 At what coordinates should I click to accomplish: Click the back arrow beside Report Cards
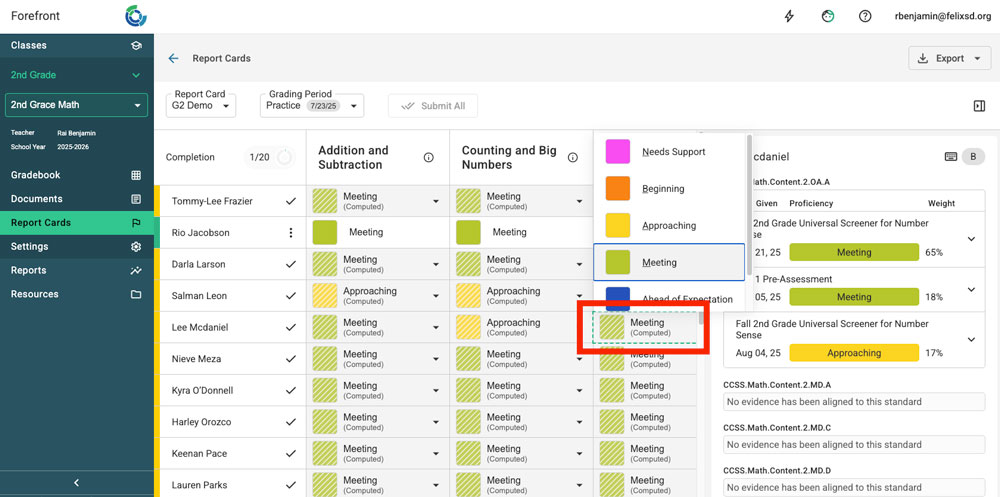click(x=173, y=59)
